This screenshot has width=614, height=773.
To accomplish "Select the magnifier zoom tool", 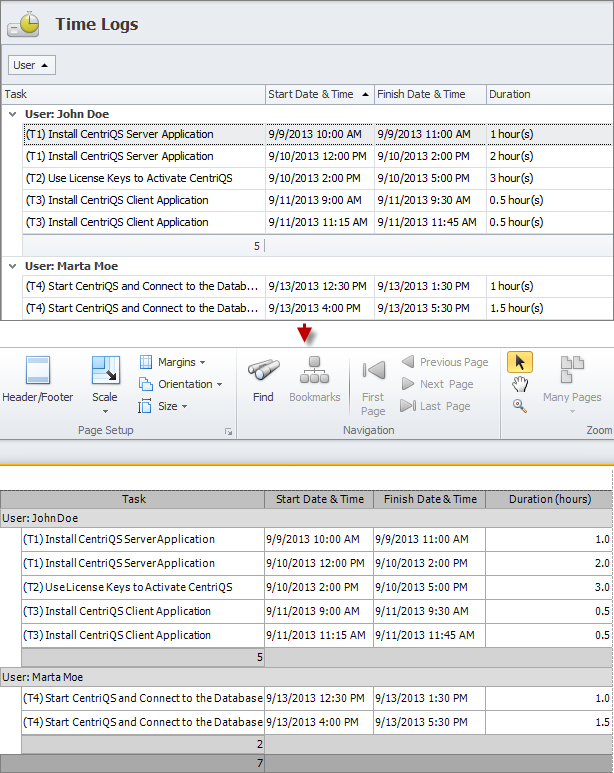I will (x=520, y=406).
